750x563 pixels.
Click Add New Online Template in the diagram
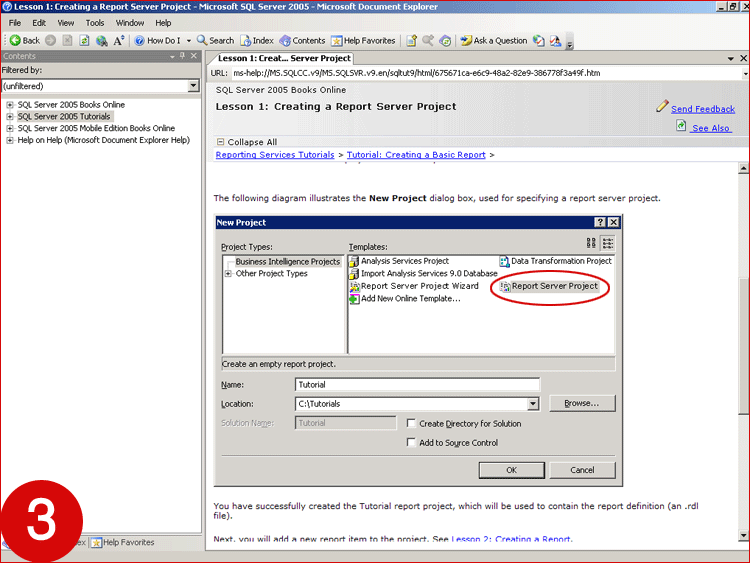tap(405, 298)
